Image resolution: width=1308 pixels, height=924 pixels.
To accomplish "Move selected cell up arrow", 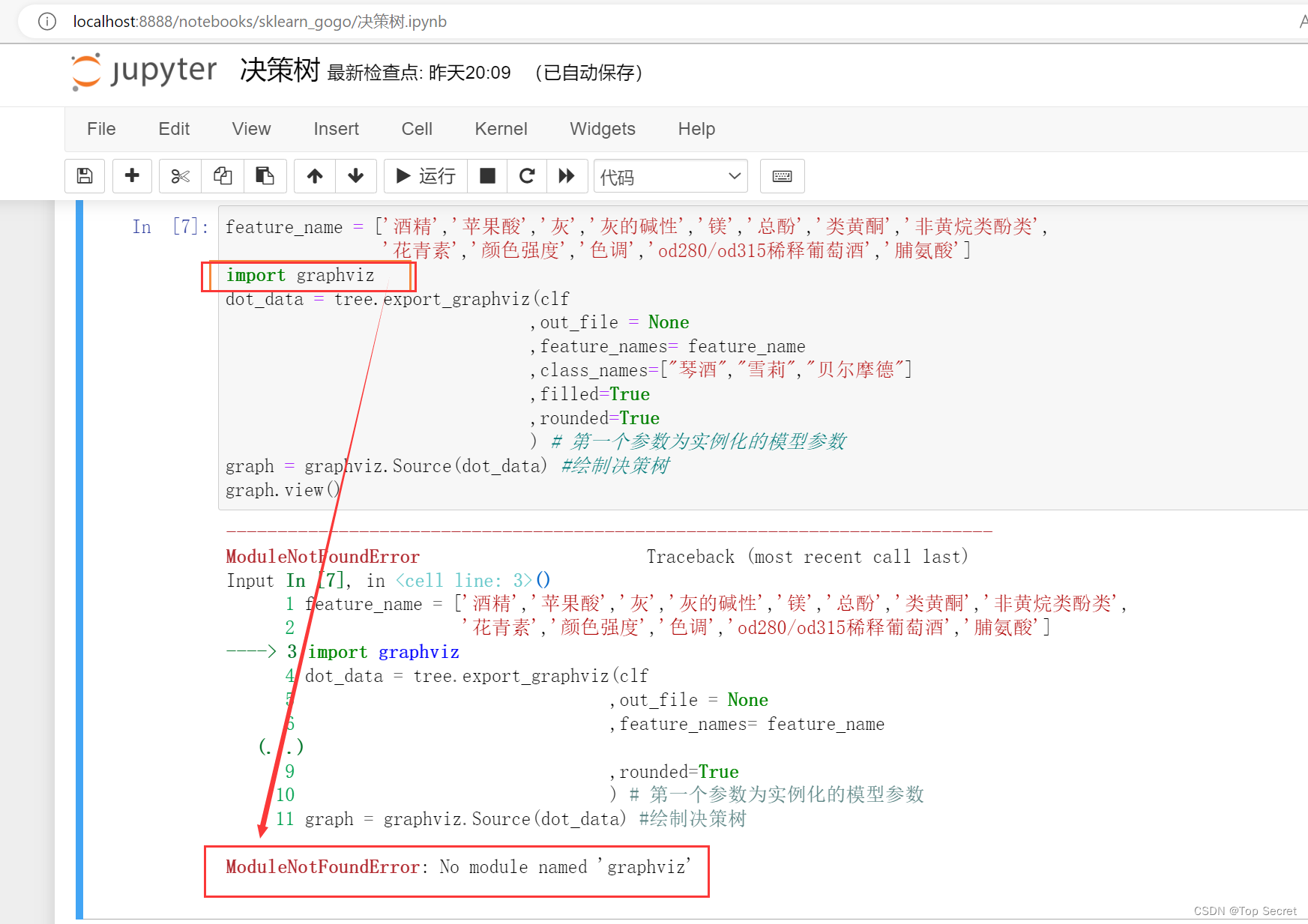I will coord(315,176).
